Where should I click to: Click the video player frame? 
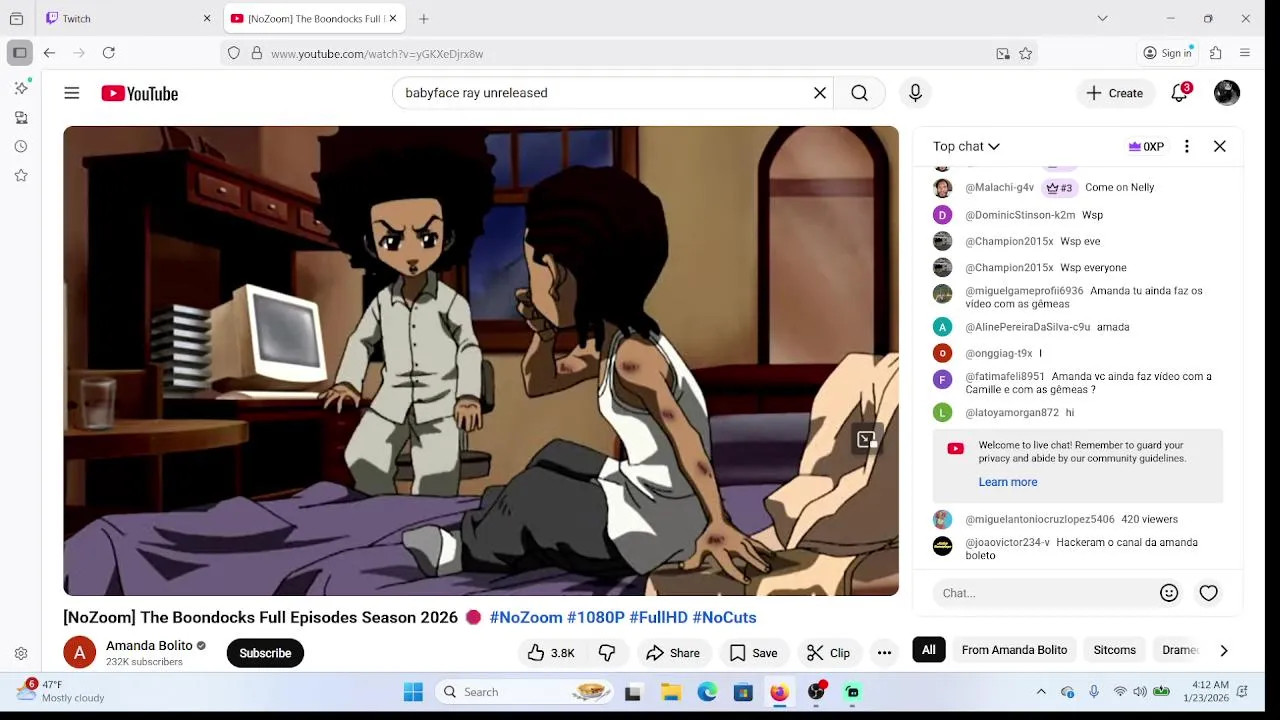click(481, 361)
